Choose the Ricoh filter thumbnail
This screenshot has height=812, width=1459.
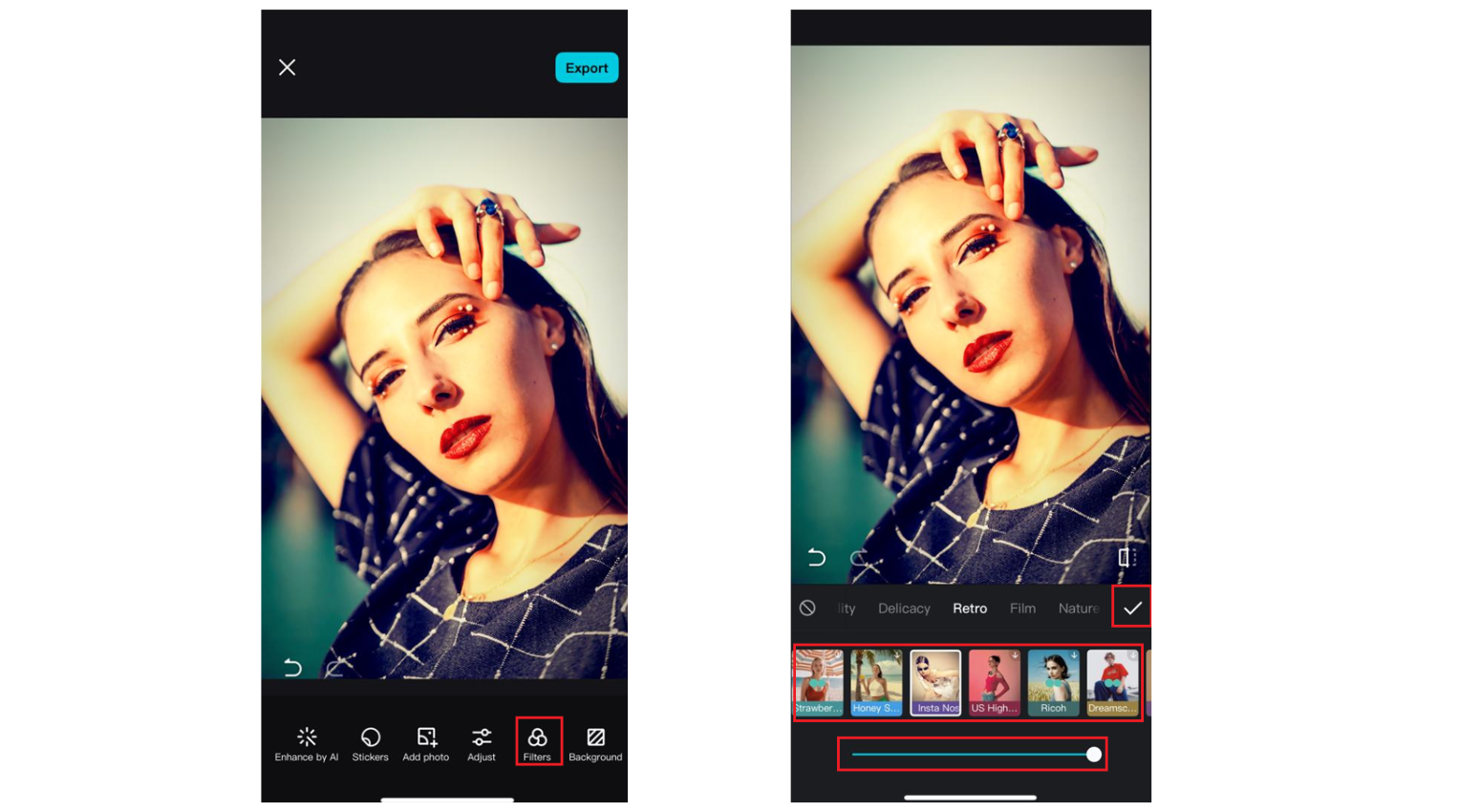click(1053, 682)
